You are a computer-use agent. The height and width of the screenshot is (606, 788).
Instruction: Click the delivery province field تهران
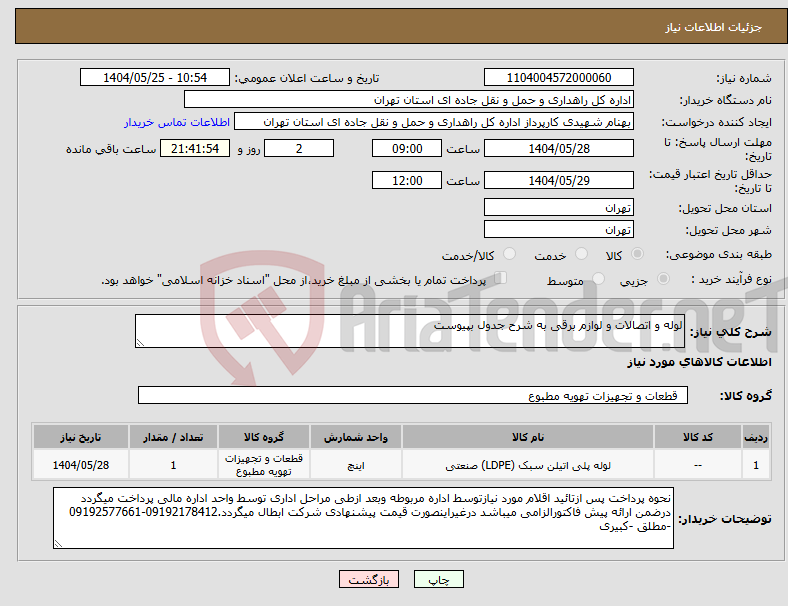(558, 207)
